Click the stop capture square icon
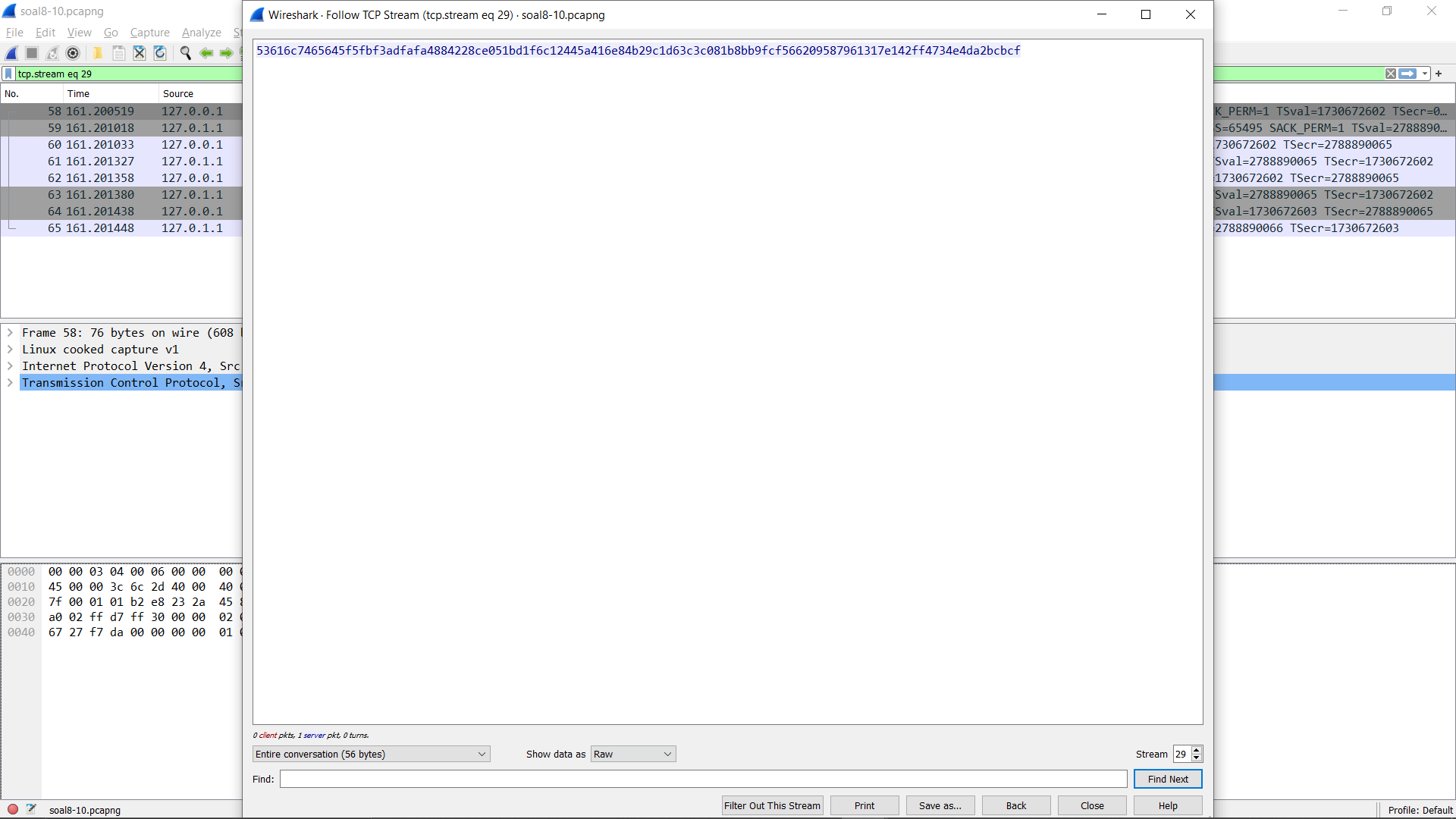 (32, 53)
